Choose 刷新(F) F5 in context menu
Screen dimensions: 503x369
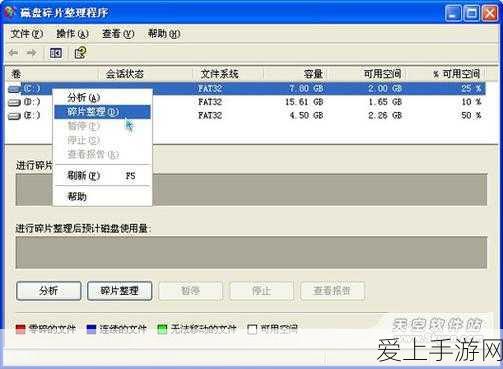pyautogui.click(x=102, y=175)
